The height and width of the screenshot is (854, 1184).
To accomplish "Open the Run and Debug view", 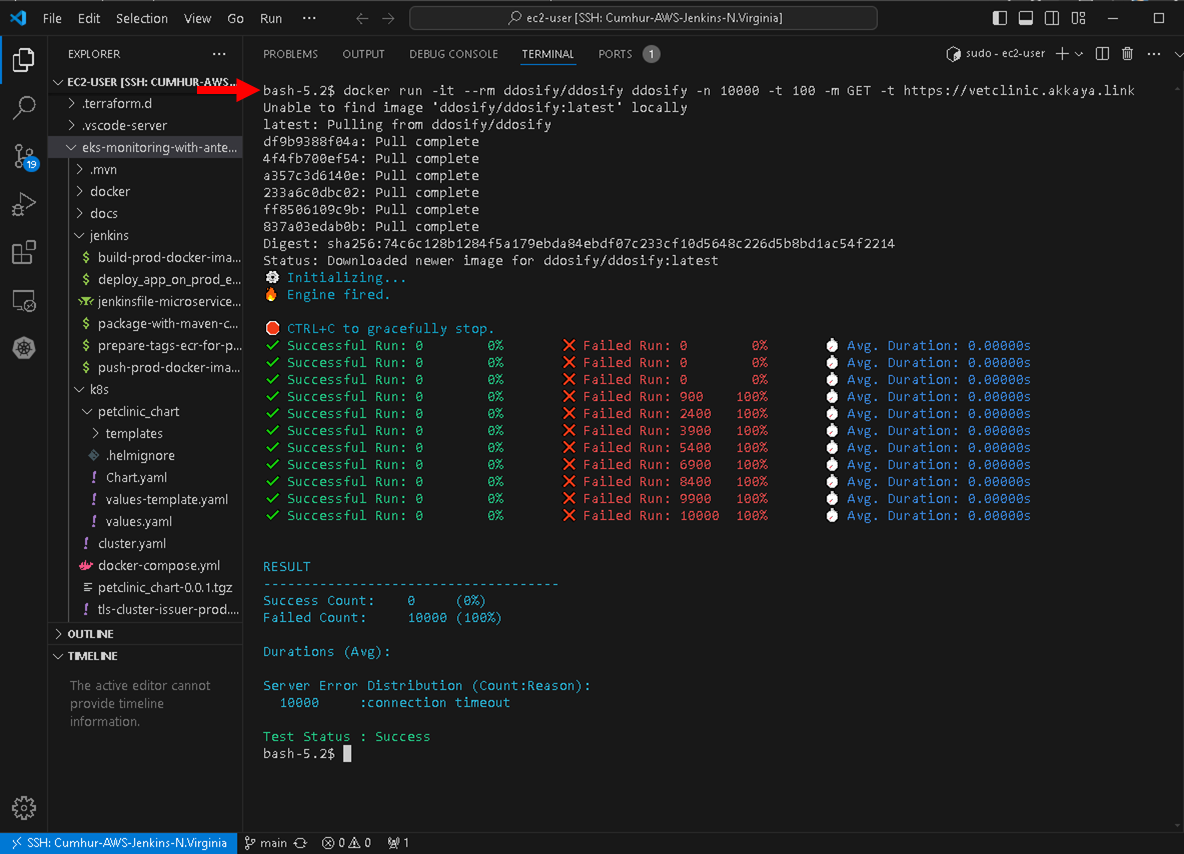I will (24, 205).
